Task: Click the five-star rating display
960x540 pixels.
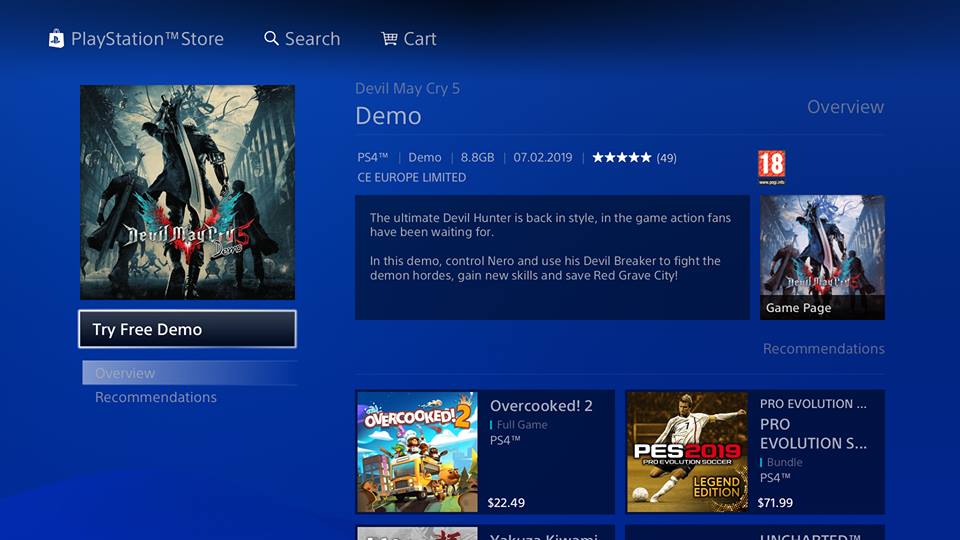Action: pyautogui.click(x=621, y=157)
